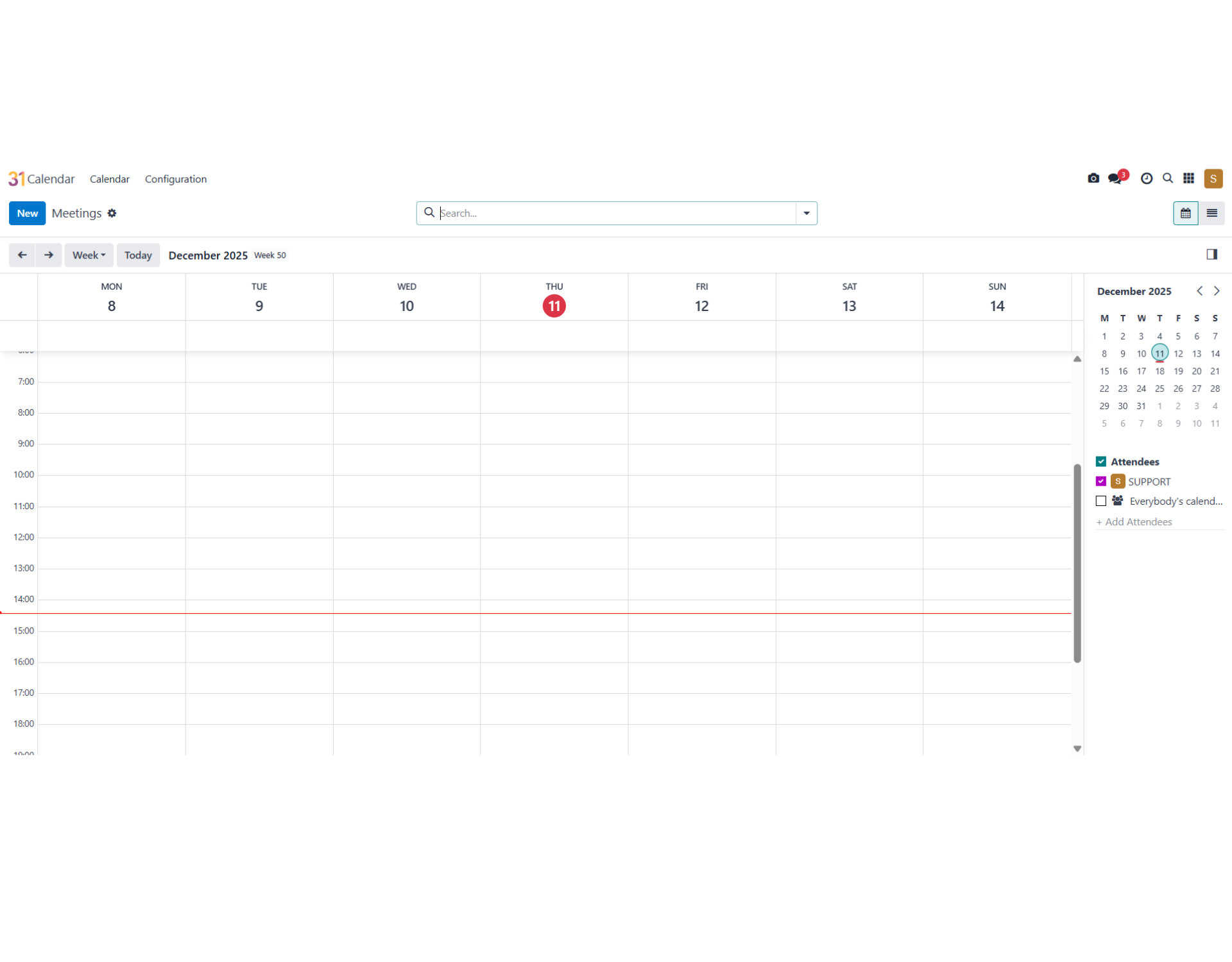1232x962 pixels.
Task: Enable Everybody's calendars checkbox
Action: pos(1101,501)
